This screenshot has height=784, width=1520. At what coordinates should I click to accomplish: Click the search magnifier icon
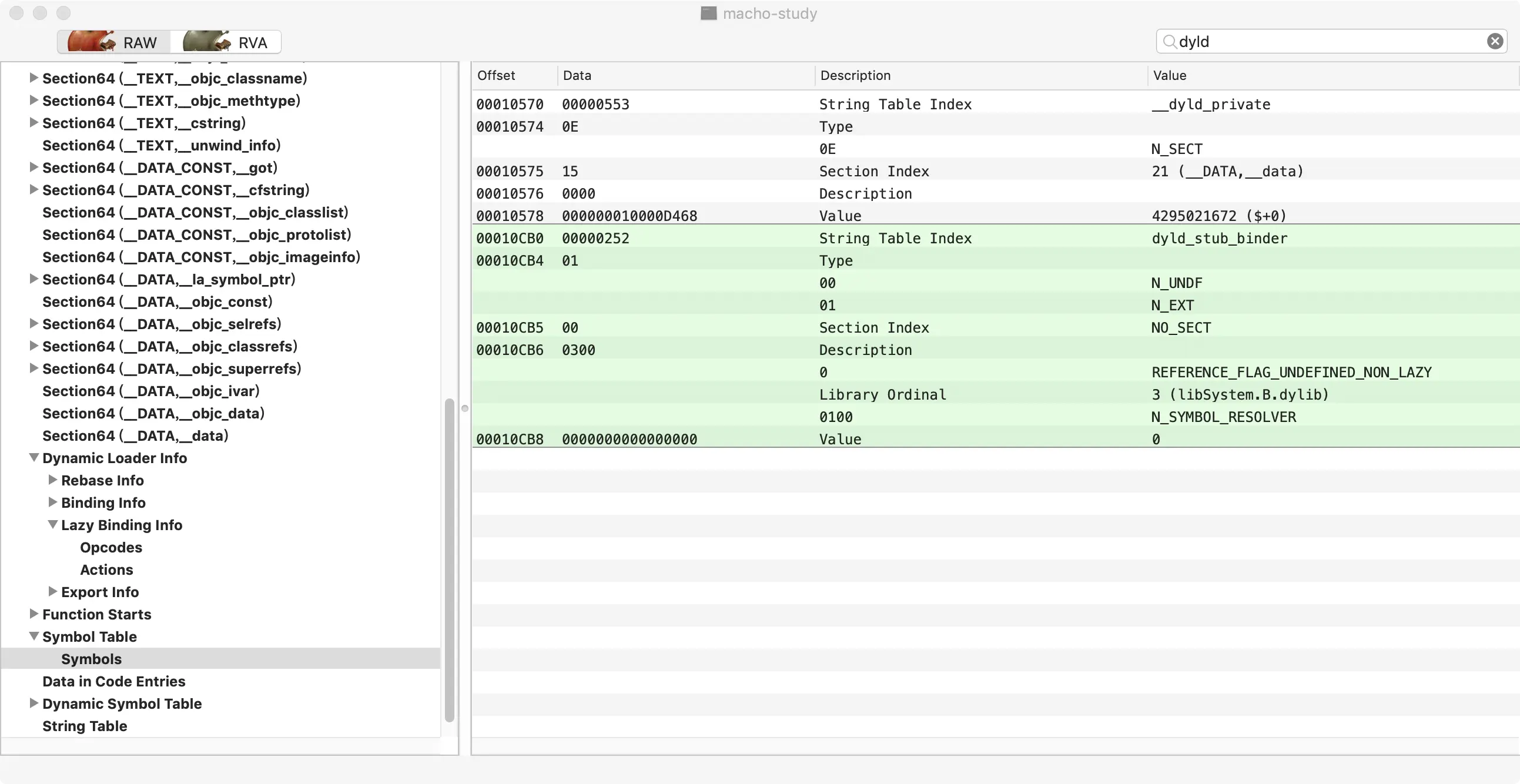[1169, 41]
